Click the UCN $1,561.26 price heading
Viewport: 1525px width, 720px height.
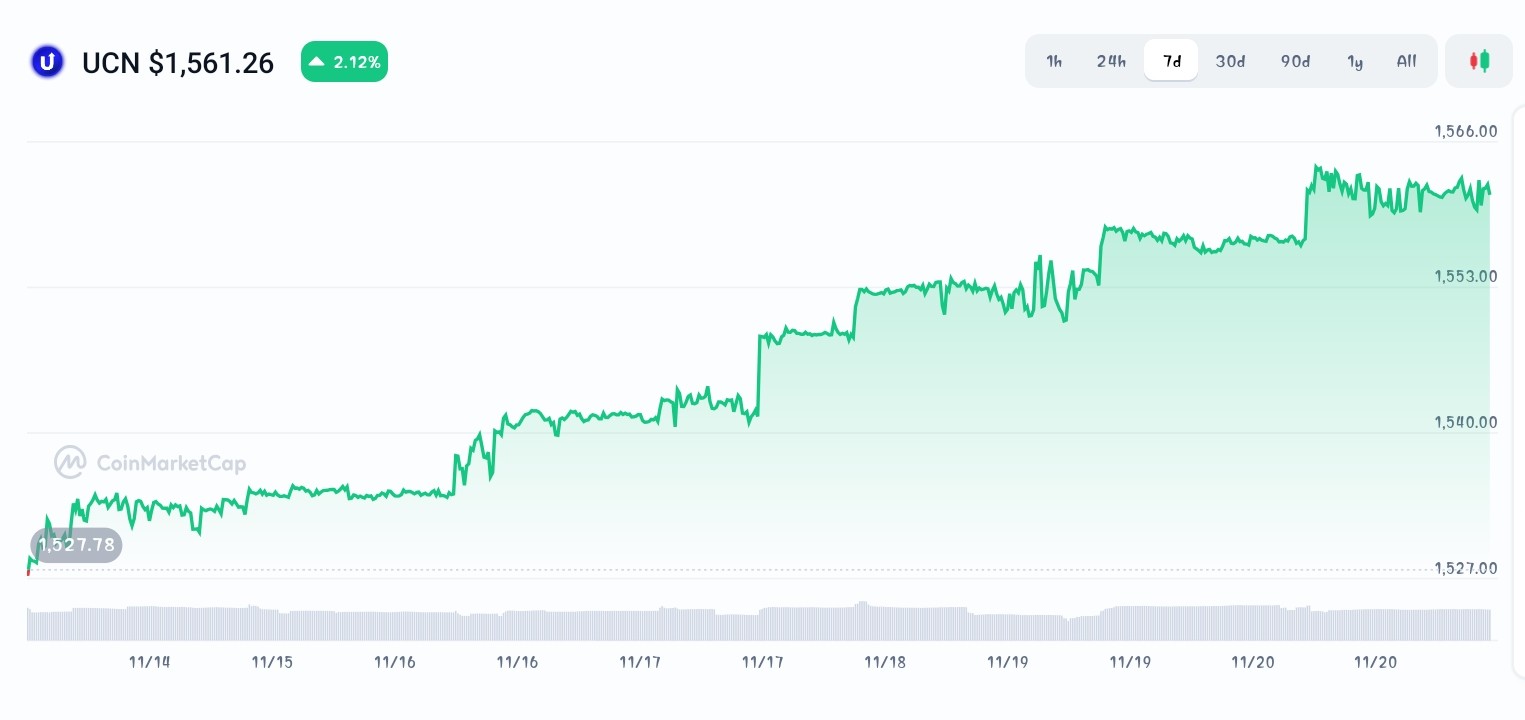click(178, 63)
